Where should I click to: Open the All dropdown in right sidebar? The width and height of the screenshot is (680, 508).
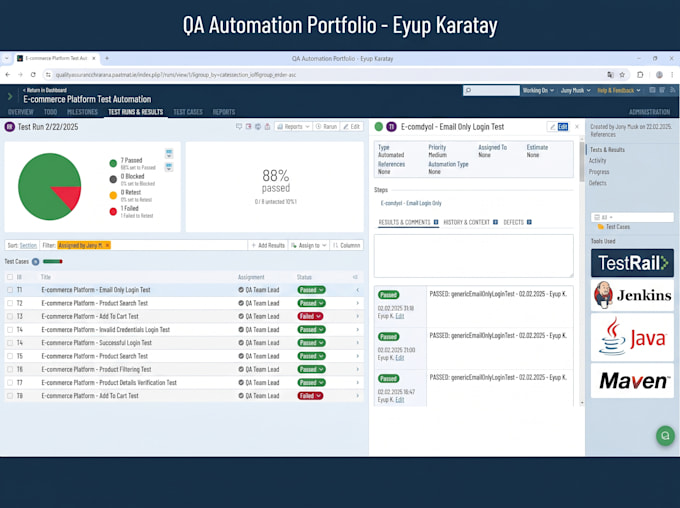tap(632, 217)
